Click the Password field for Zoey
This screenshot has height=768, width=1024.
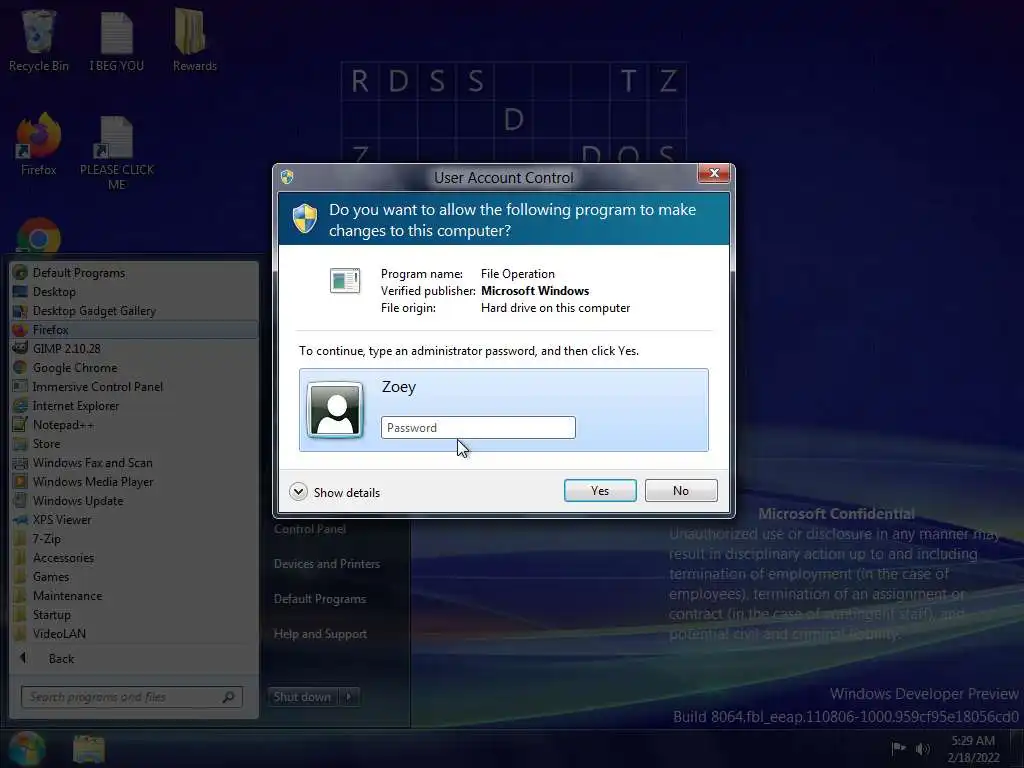click(x=478, y=428)
